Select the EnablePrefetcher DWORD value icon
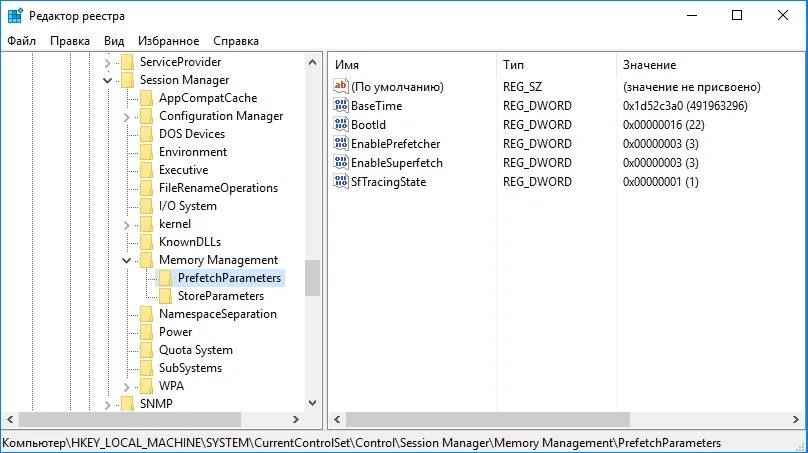 341,143
